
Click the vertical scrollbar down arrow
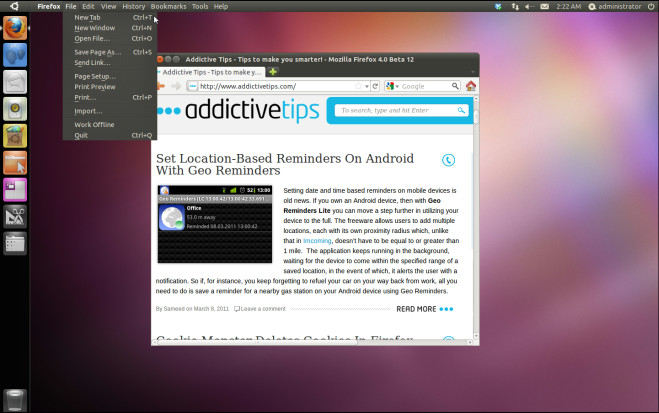[x=476, y=336]
